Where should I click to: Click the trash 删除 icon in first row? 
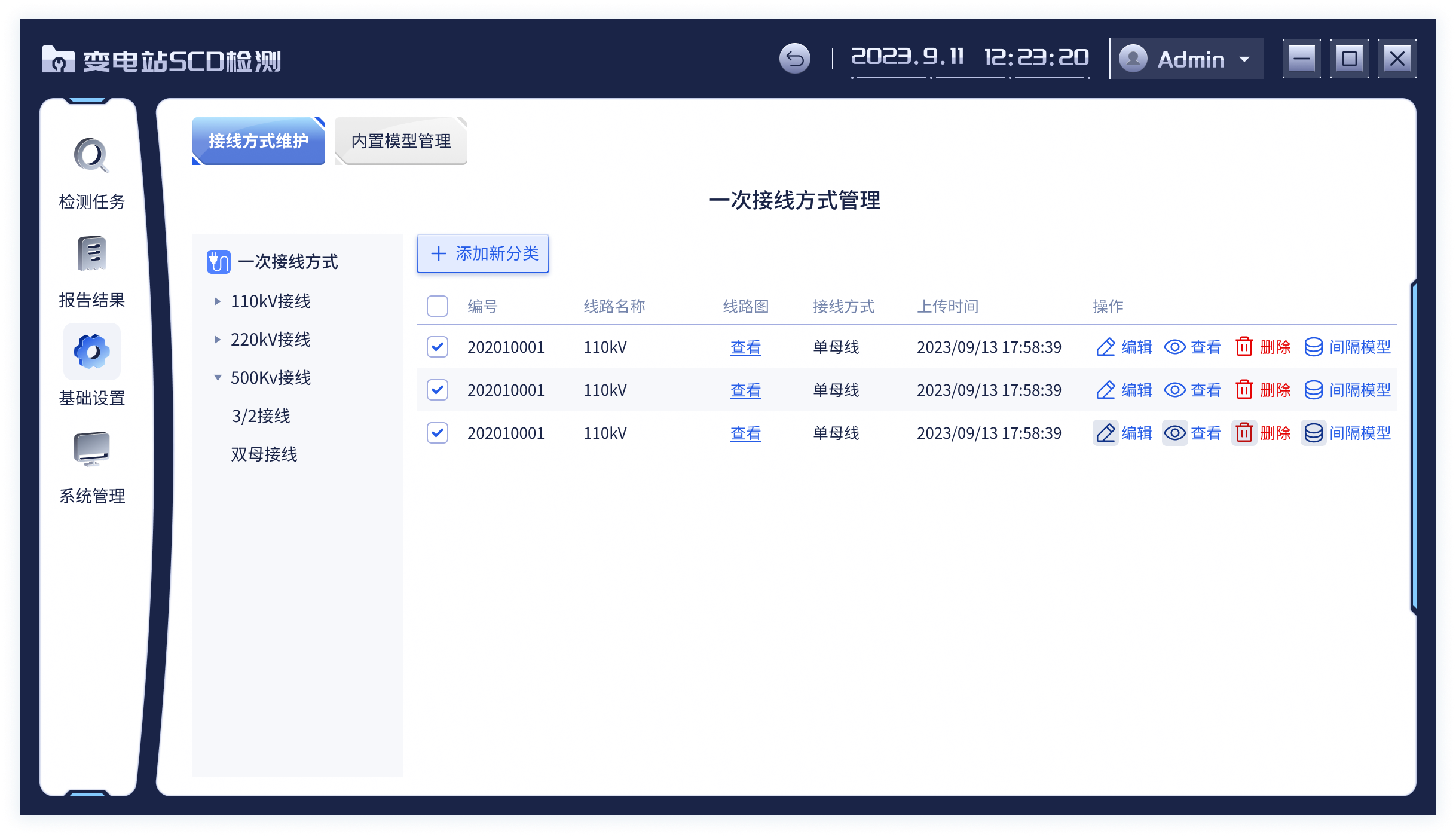tap(1244, 347)
